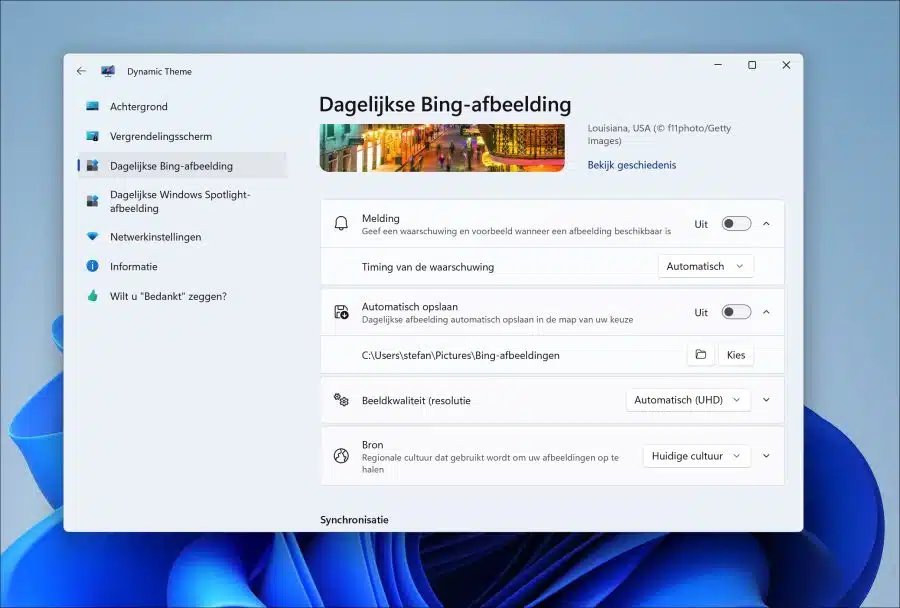
Task: Open the Automatisch (UHD) quality dropdown
Action: point(688,400)
